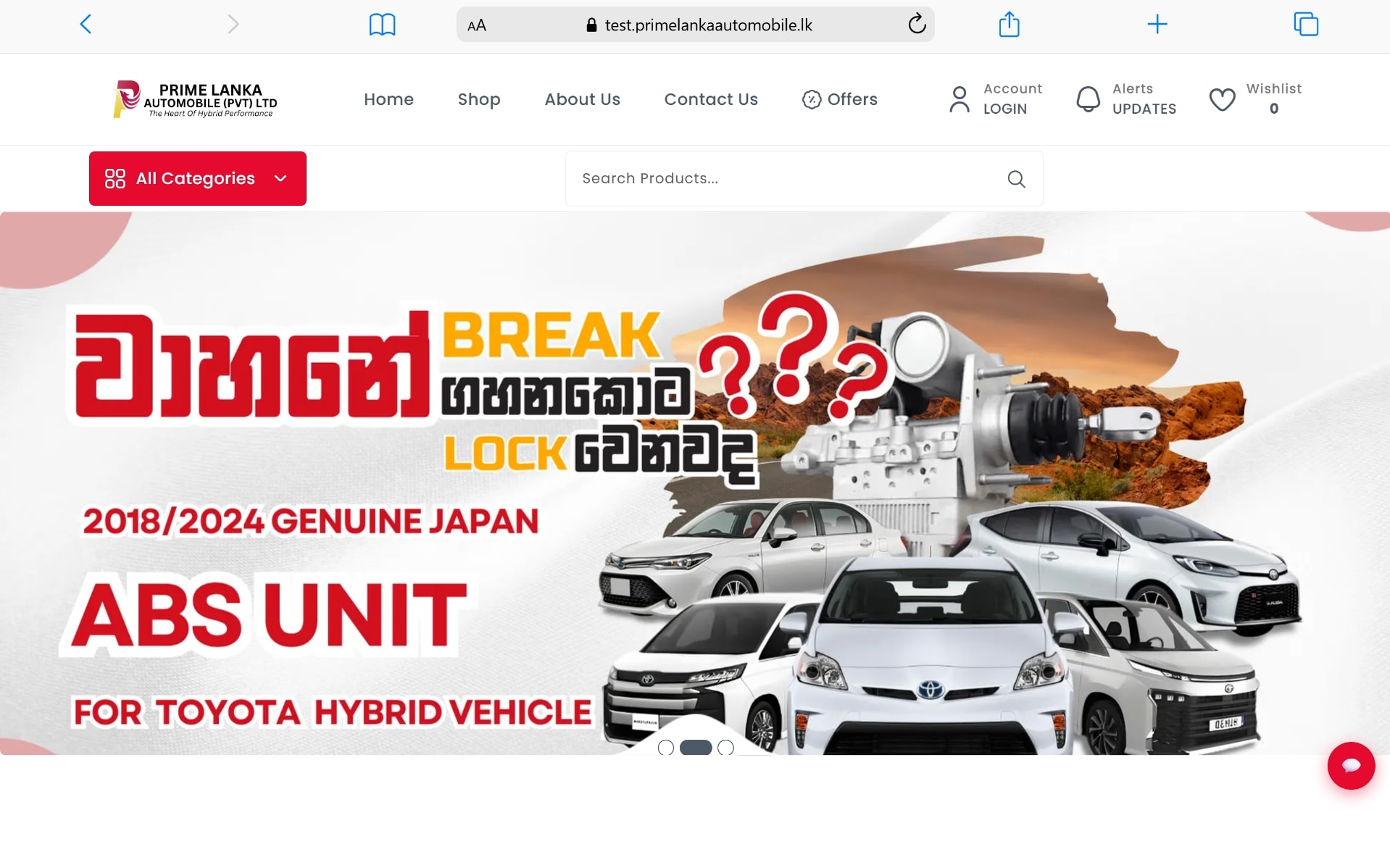Reload the page with refresh icon

[x=917, y=24]
